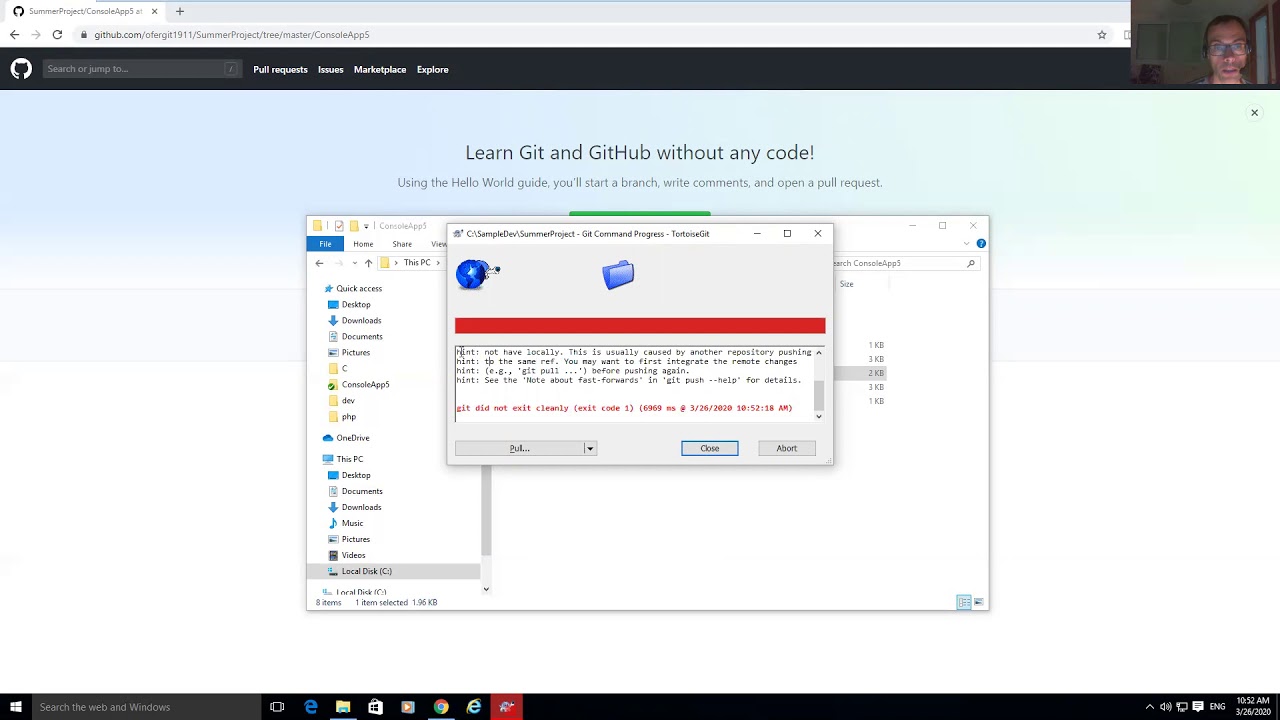Image resolution: width=1280 pixels, height=720 pixels.
Task: Click the red progress bar
Action: [x=640, y=326]
